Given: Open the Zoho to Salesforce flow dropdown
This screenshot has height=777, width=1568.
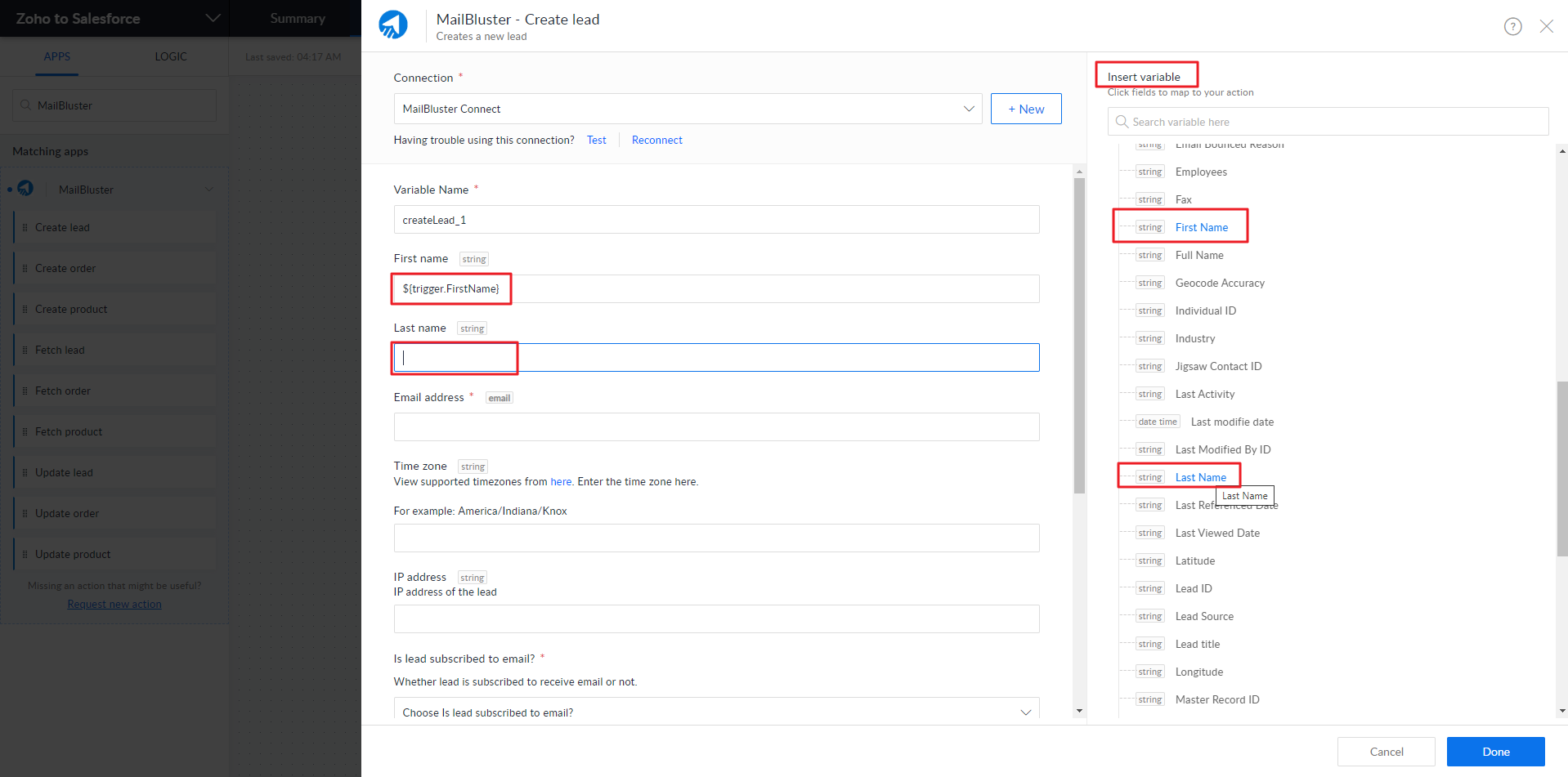Looking at the screenshot, I should click(213, 18).
